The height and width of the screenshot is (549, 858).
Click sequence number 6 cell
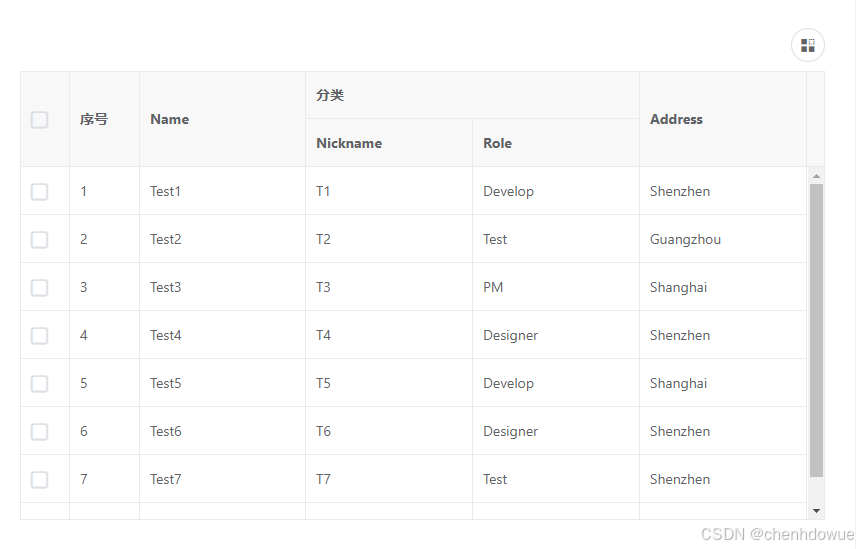pos(105,431)
